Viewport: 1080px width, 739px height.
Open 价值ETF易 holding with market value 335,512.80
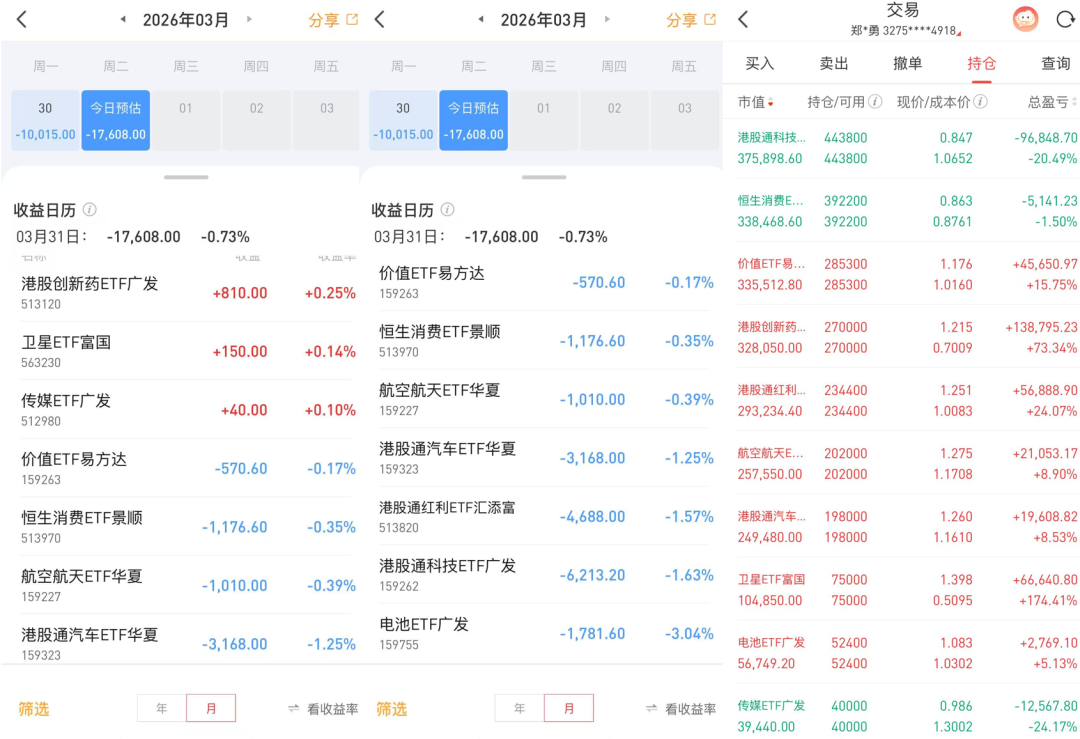[x=906, y=274]
